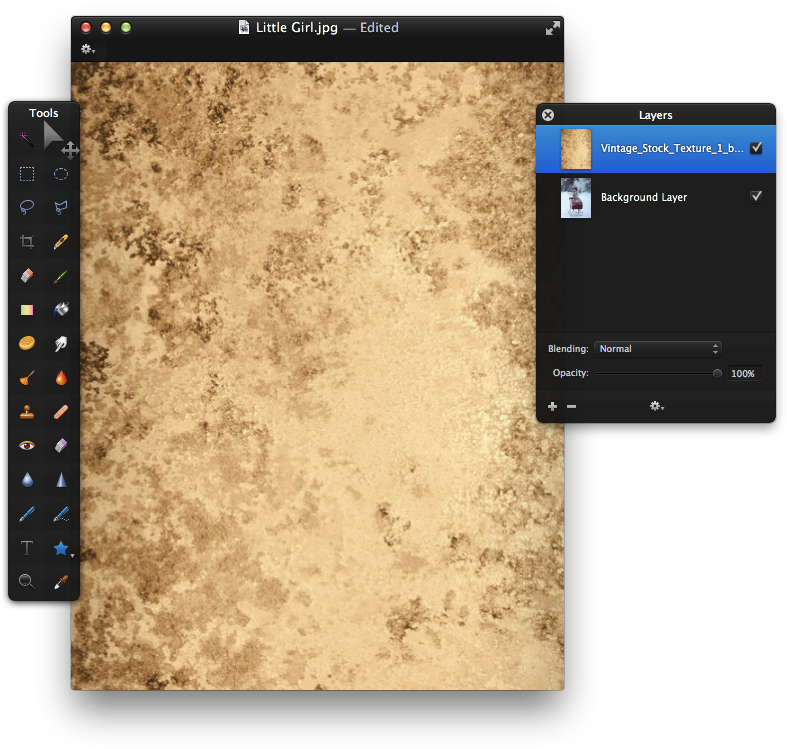Toggle Background Layer visibility checkbox
Image resolution: width=787 pixels, height=749 pixels.
756,197
